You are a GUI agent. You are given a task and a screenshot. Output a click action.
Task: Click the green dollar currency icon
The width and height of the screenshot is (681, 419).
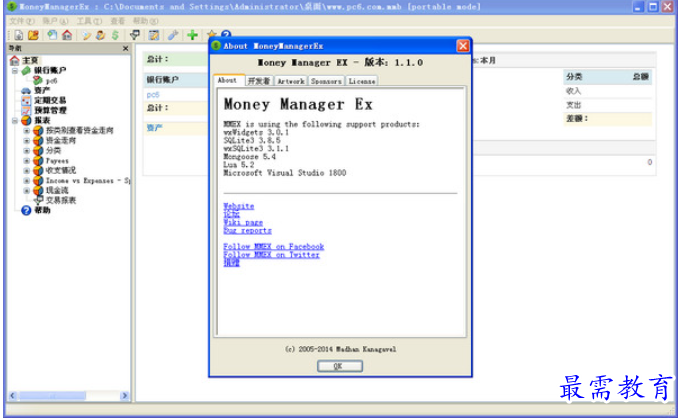(x=115, y=35)
